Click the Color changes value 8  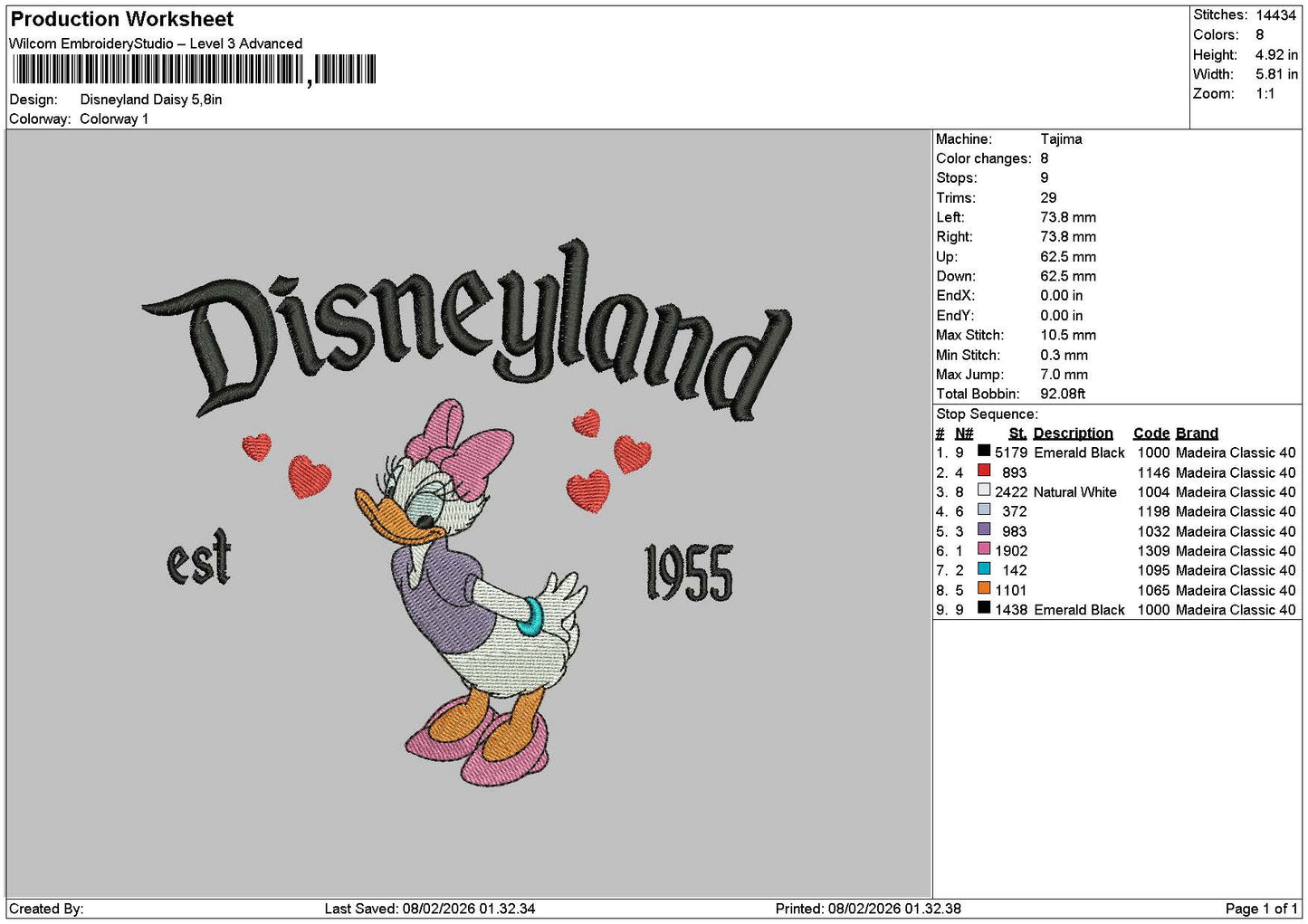1045,158
